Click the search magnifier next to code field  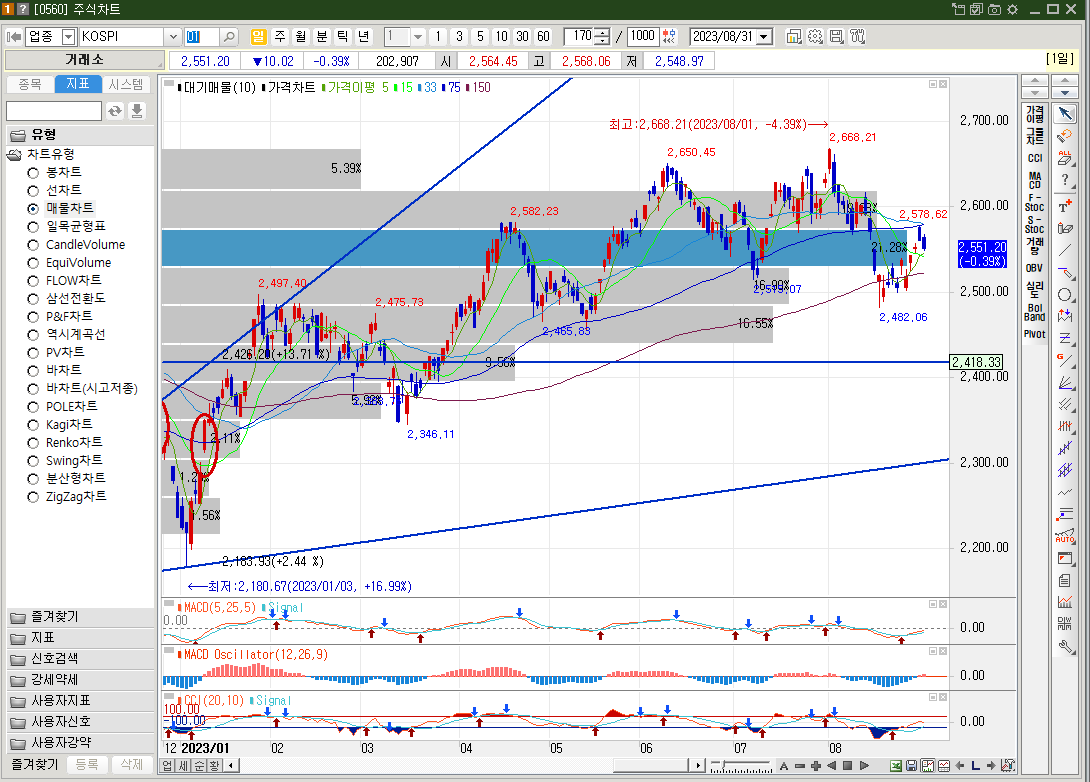pyautogui.click(x=229, y=36)
